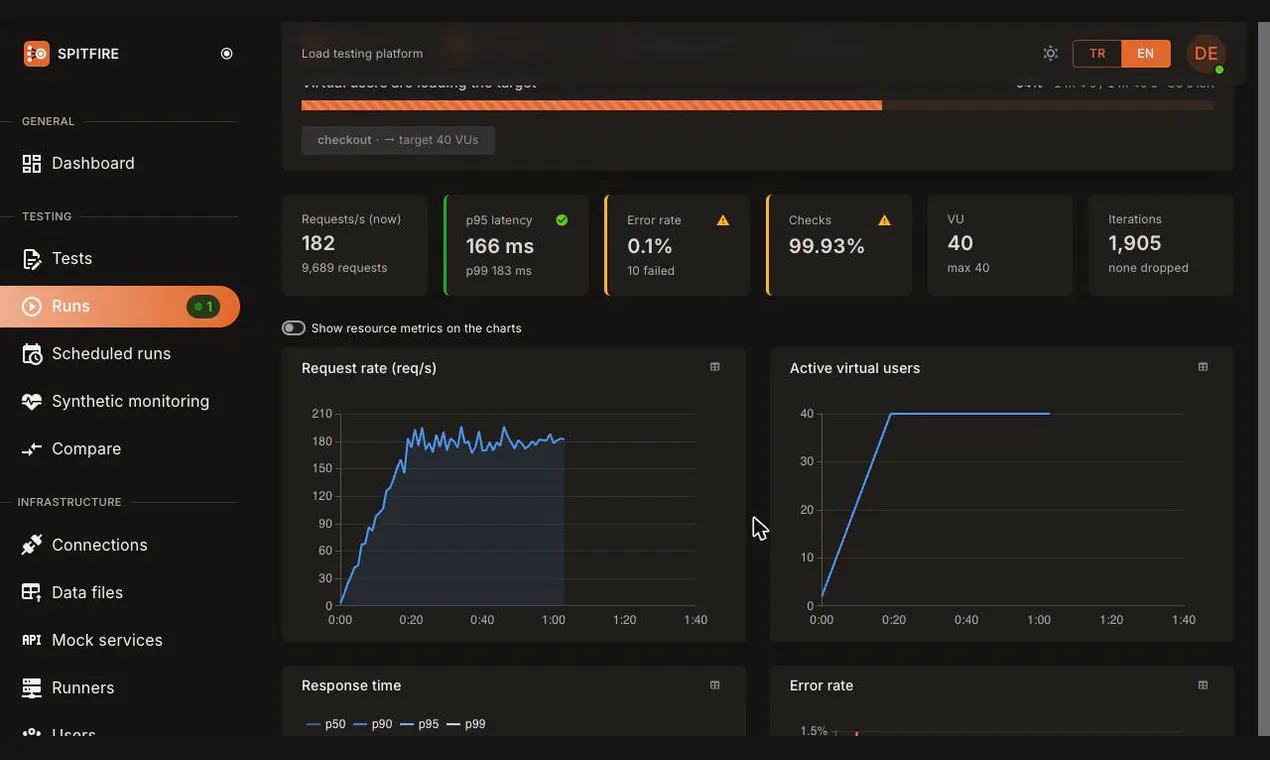This screenshot has width=1270, height=760.
Task: Open Runners via its server icon
Action: 32,688
